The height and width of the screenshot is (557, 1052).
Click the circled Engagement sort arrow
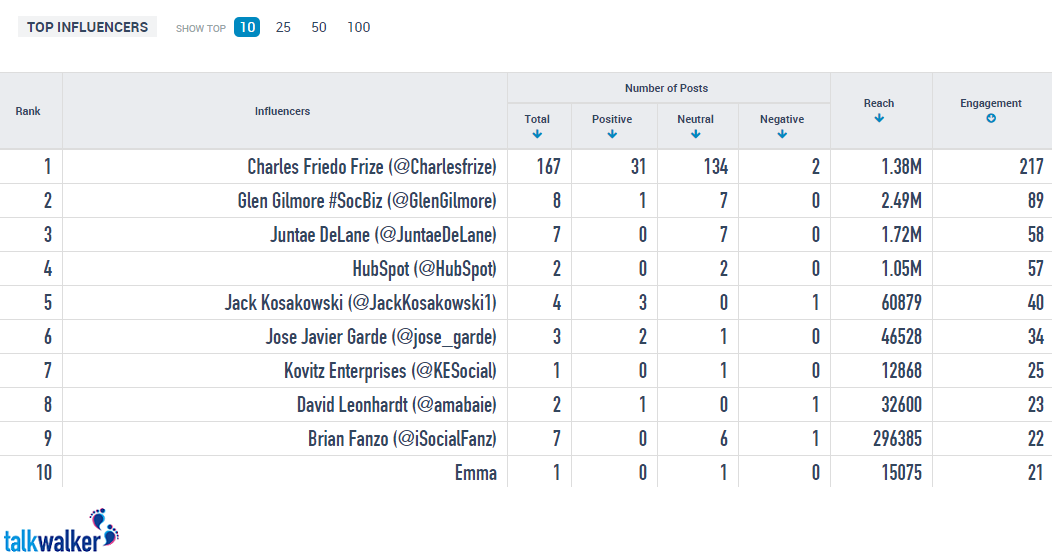[x=991, y=119]
